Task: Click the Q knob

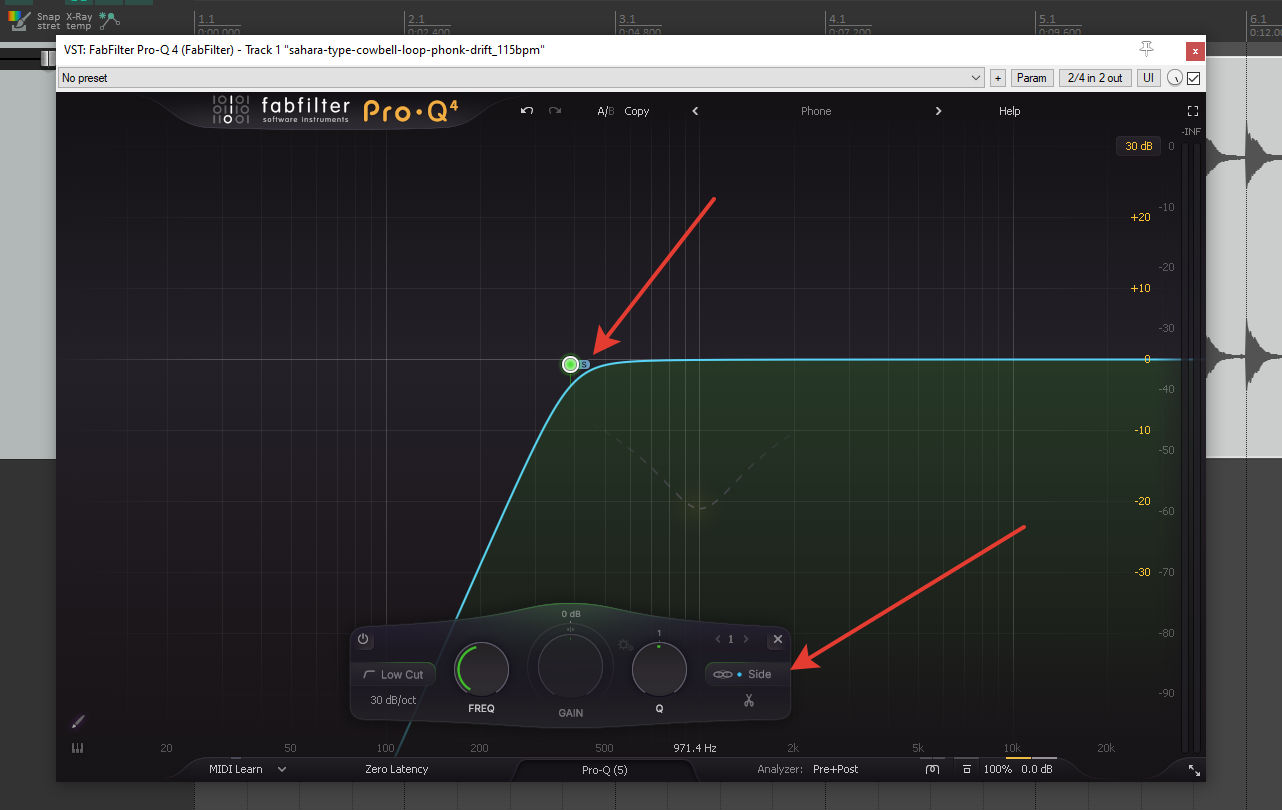Action: click(659, 669)
